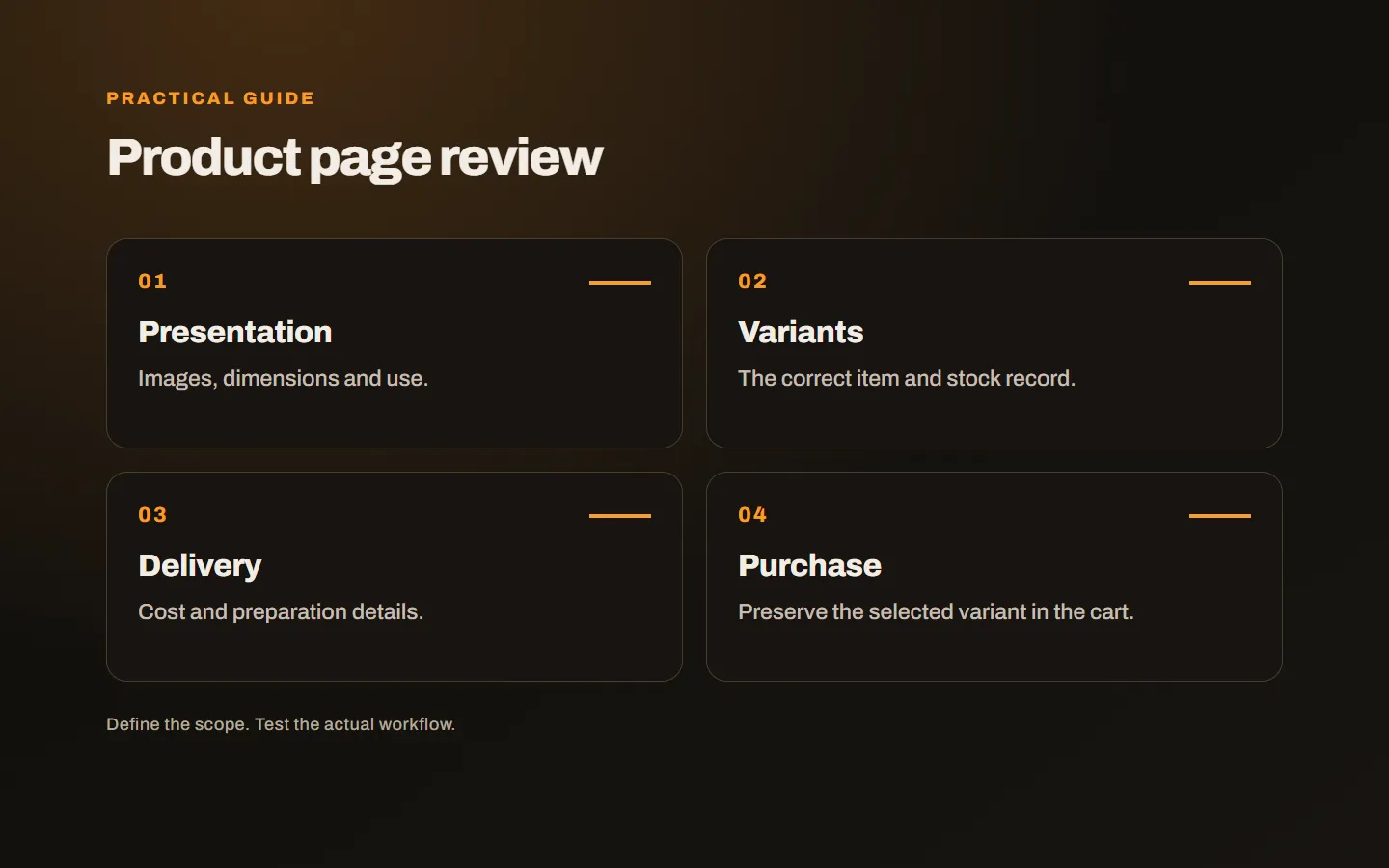Click the 'Presentation' card title
The width and height of the screenshot is (1389, 868).
(235, 332)
